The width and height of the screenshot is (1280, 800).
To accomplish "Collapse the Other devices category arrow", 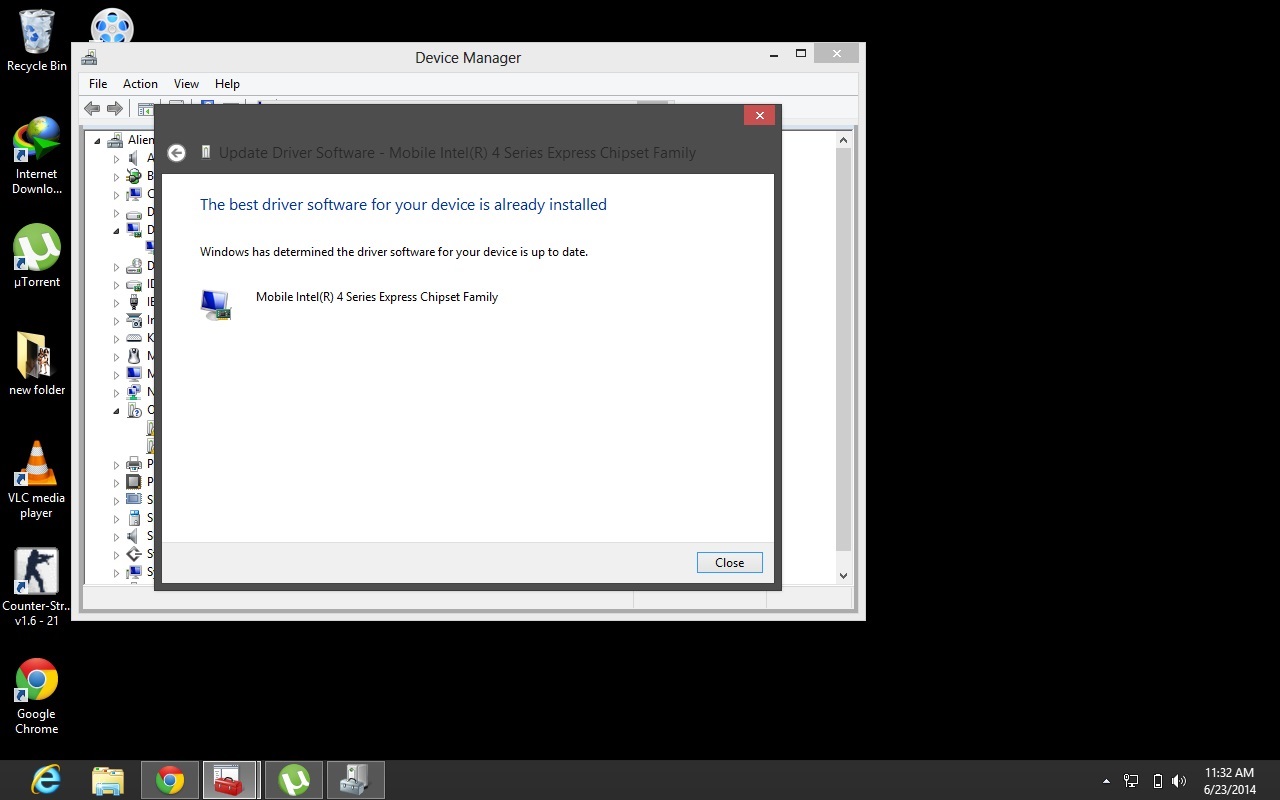I will [116, 411].
